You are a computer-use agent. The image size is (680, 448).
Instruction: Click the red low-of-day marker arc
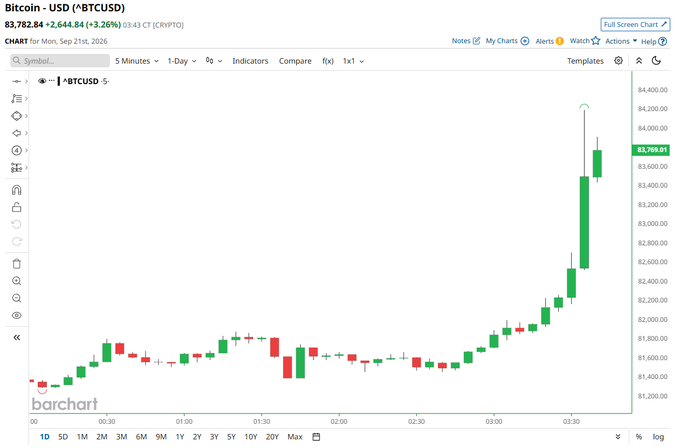pos(42,391)
